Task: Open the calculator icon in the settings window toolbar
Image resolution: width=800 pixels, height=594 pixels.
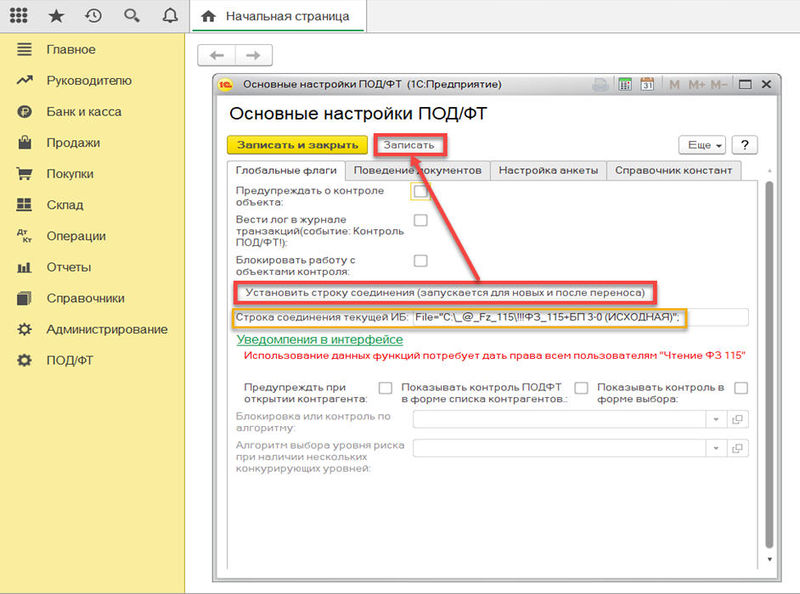Action: tap(624, 85)
